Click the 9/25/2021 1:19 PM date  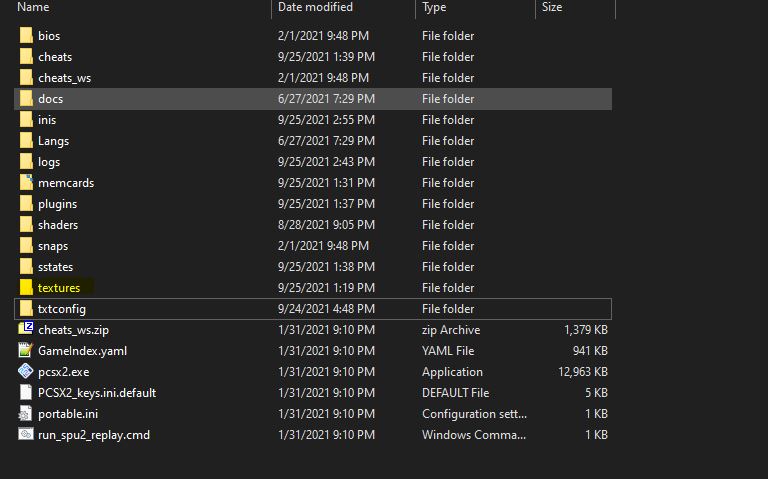click(326, 288)
